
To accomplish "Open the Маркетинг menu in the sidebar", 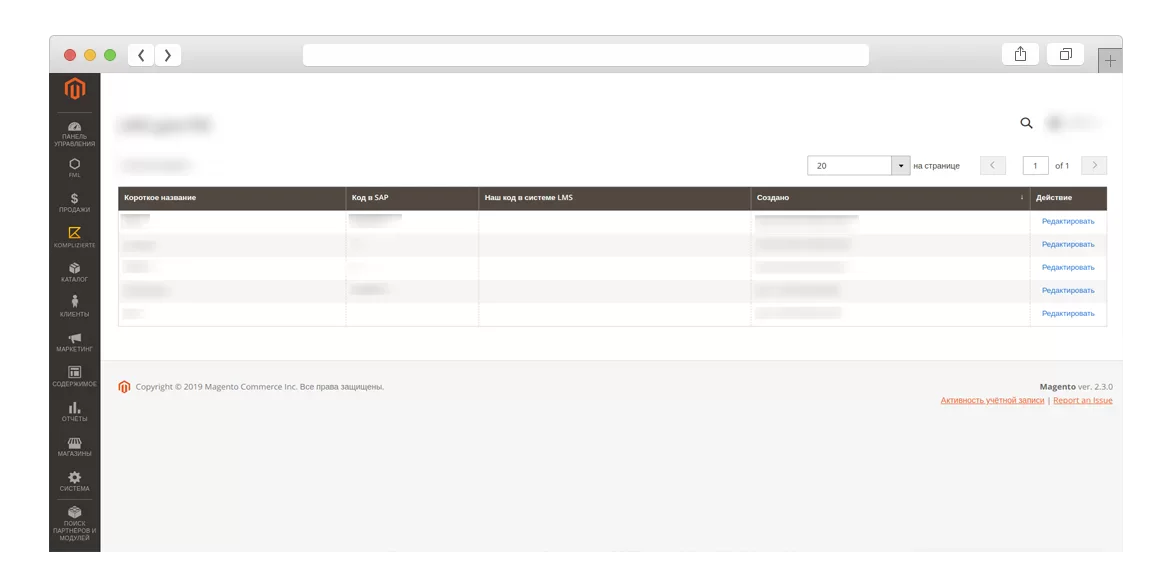I will click(x=74, y=342).
